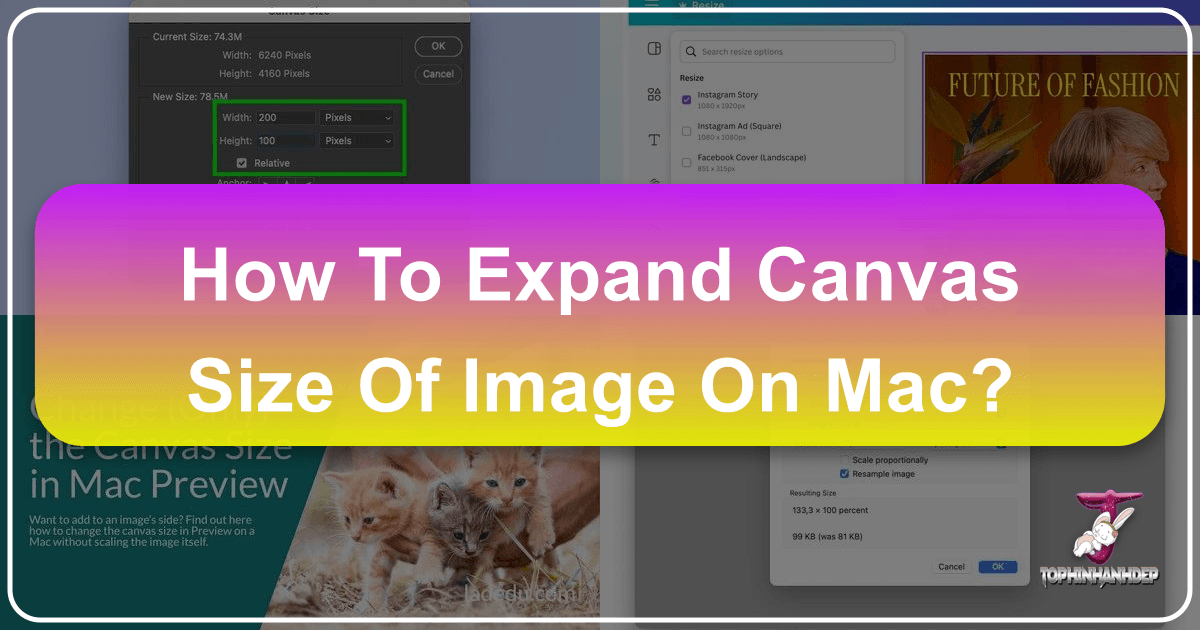The image size is (1200, 630).
Task: Open the hamburger menu above the Canva sidebar
Action: click(x=650, y=4)
